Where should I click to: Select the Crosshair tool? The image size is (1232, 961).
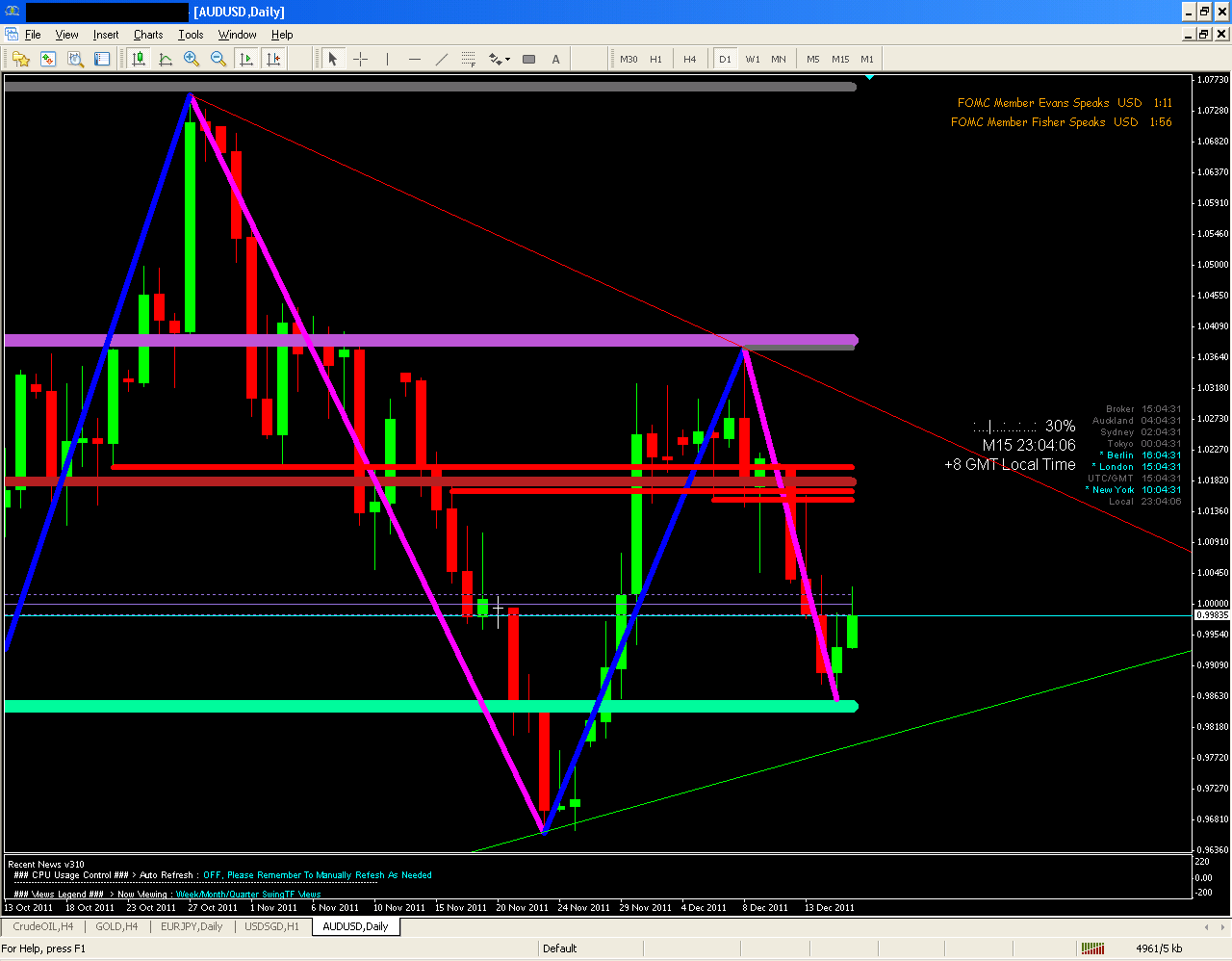pos(361,59)
